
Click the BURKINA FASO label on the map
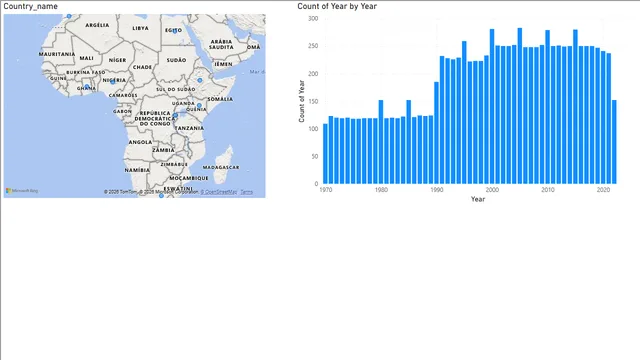[86, 72]
